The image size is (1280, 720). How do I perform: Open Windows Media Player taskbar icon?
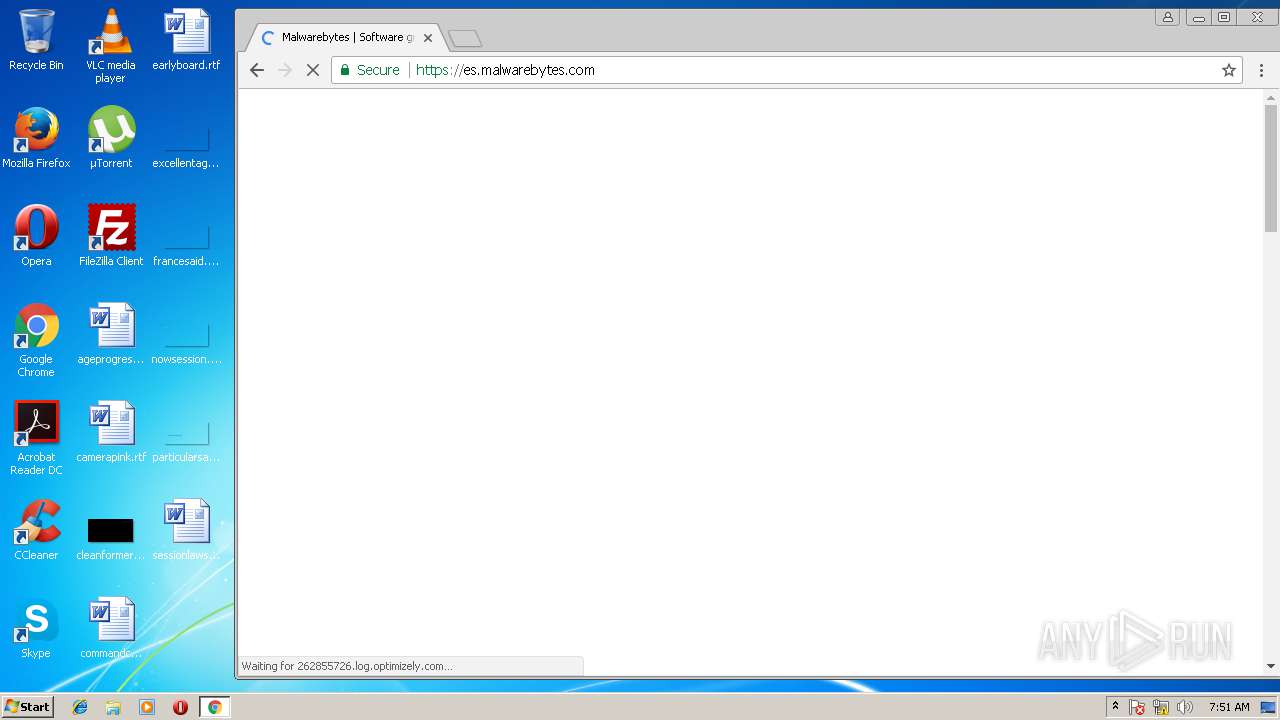click(147, 707)
